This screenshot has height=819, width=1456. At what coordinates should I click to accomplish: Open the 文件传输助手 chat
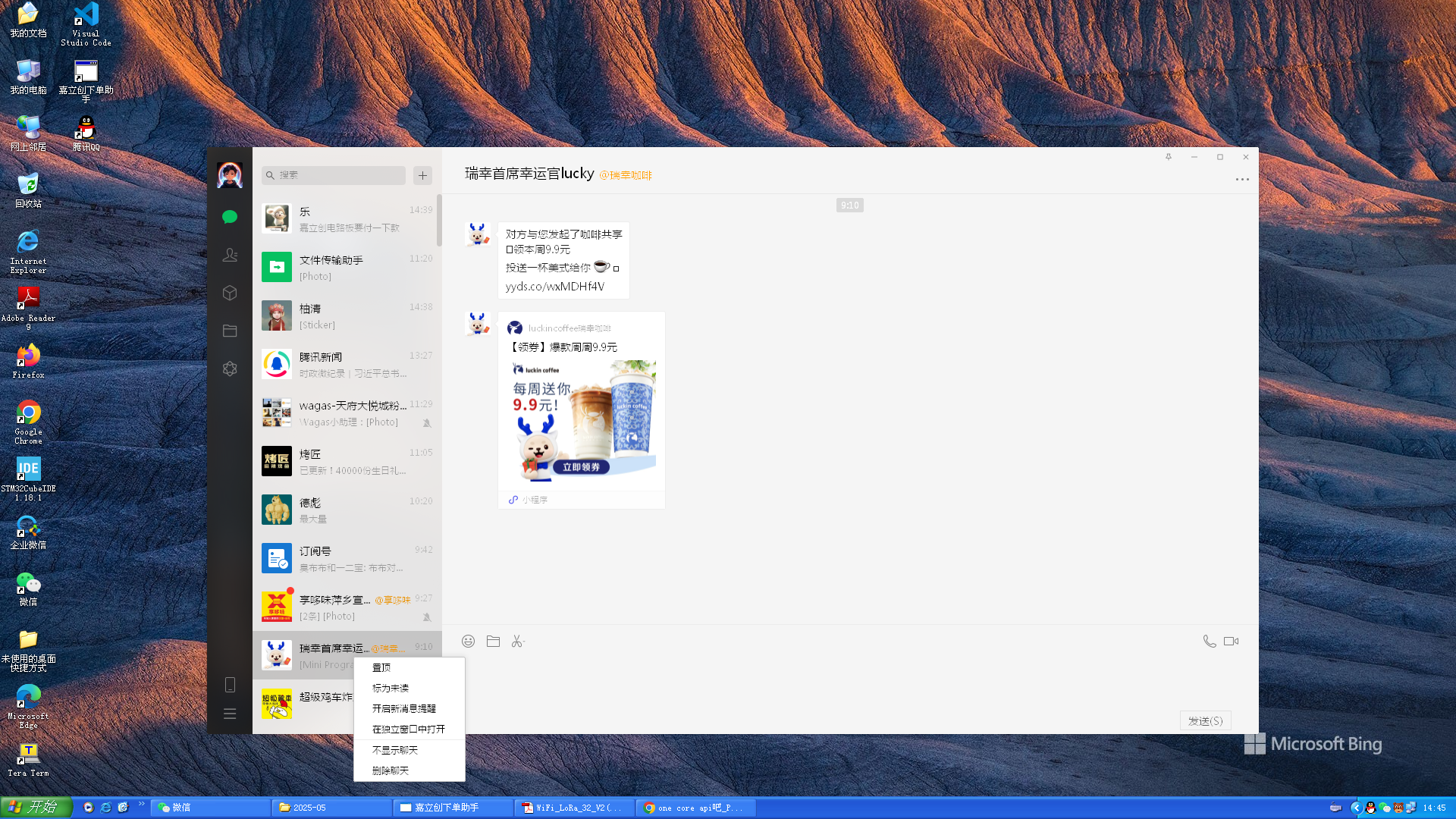point(347,267)
